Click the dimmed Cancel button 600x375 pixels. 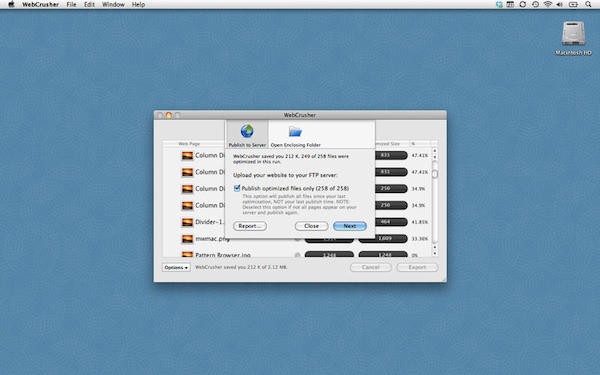click(x=370, y=267)
